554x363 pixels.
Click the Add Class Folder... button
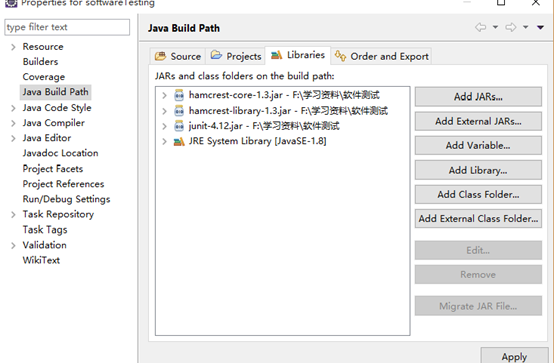coord(478,194)
